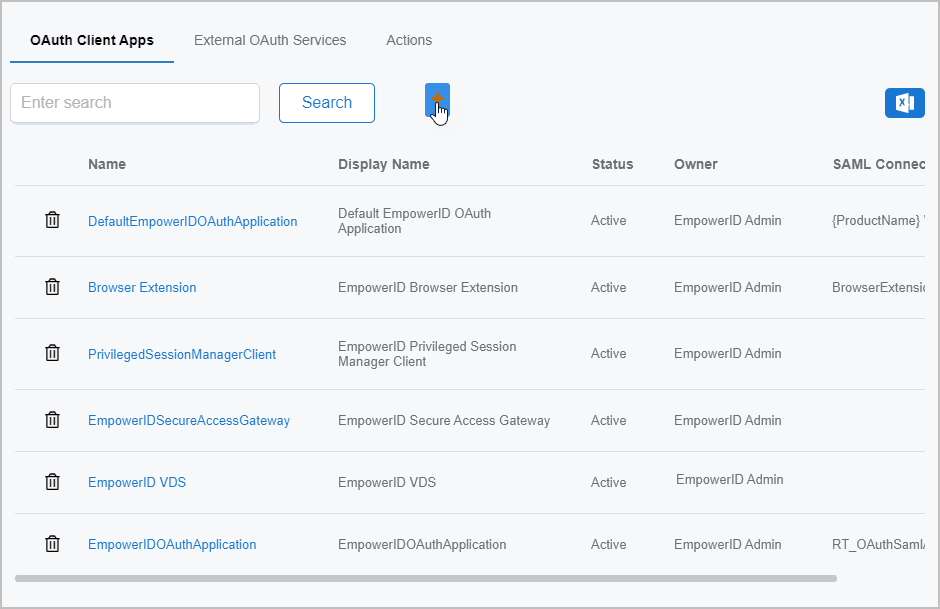Screen dimensions: 940x609
Task: Click trash icon for Browser Extension
Action: coord(52,287)
